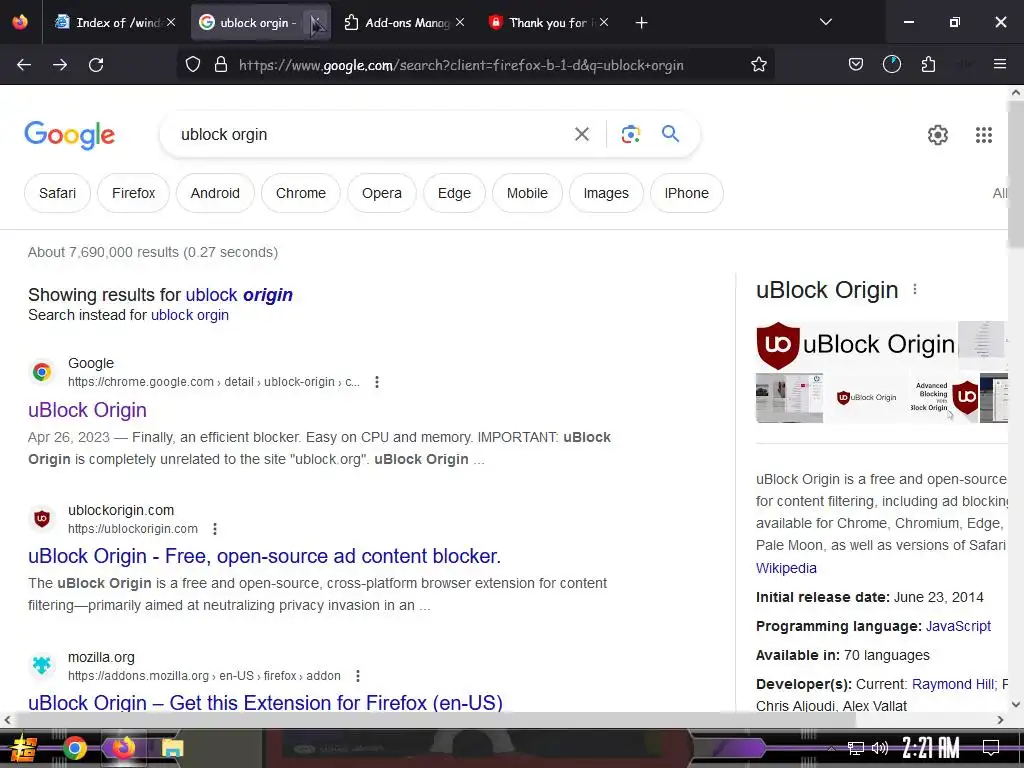Filter results by Android chip
Viewport: 1024px width, 768px height.
[x=215, y=193]
